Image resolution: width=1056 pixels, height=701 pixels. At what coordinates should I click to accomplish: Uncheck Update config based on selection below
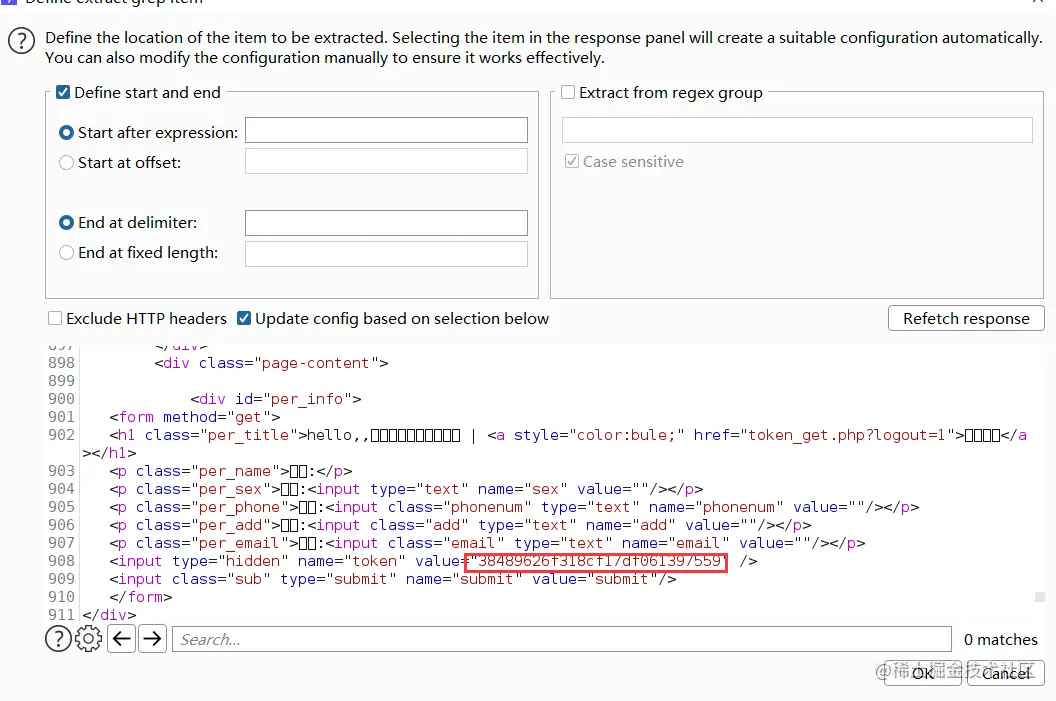click(244, 319)
